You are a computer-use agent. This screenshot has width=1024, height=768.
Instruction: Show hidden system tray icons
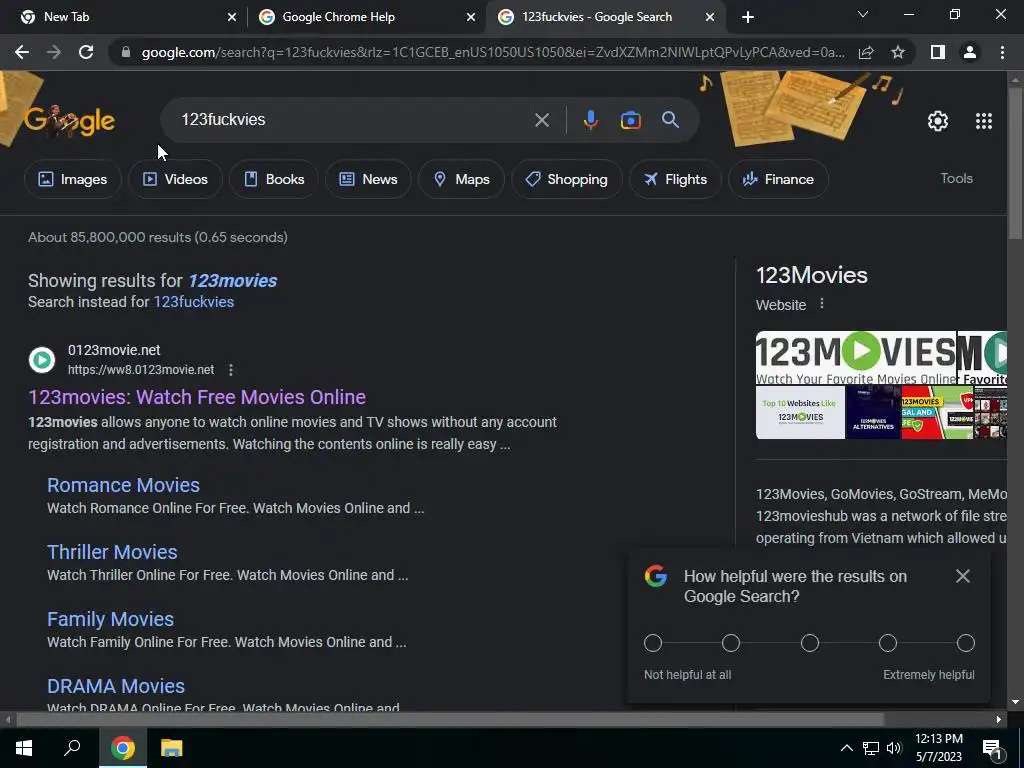pos(846,748)
